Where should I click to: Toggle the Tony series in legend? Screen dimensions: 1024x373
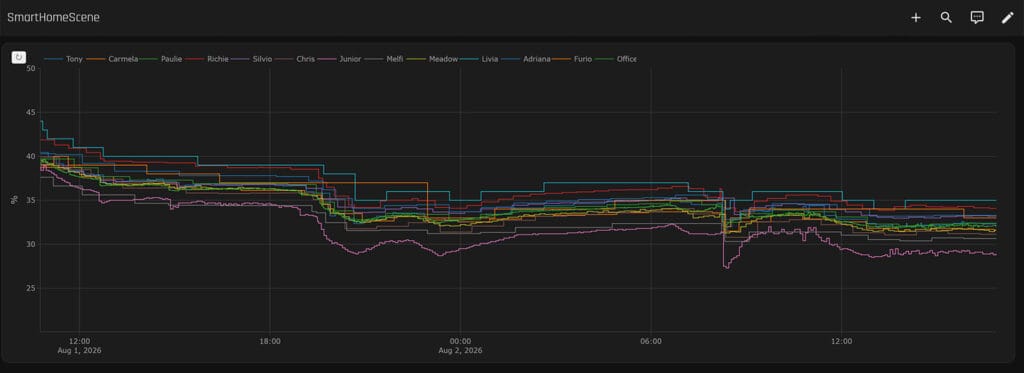[63, 59]
